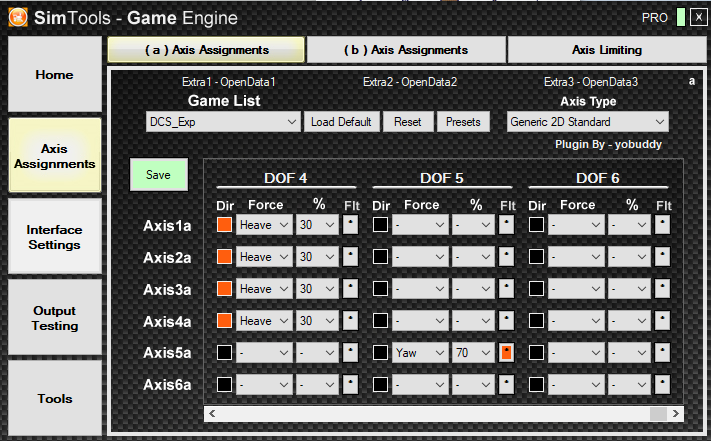The image size is (711, 441).
Task: Switch to Axis Limiting tab
Action: pyautogui.click(x=607, y=49)
